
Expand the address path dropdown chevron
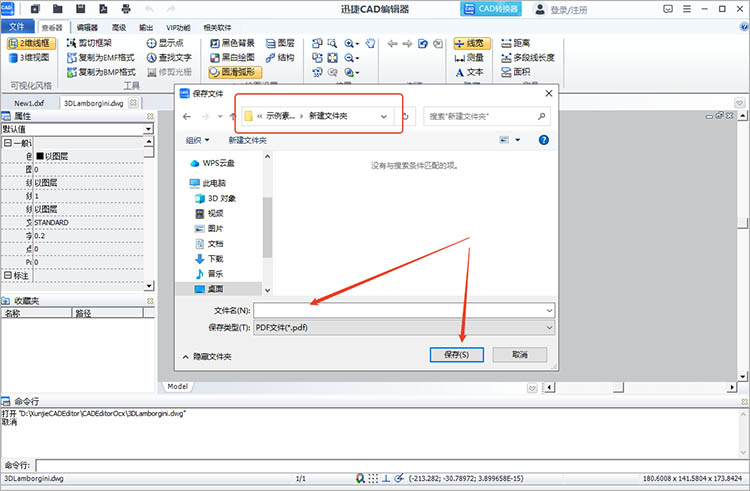[384, 116]
